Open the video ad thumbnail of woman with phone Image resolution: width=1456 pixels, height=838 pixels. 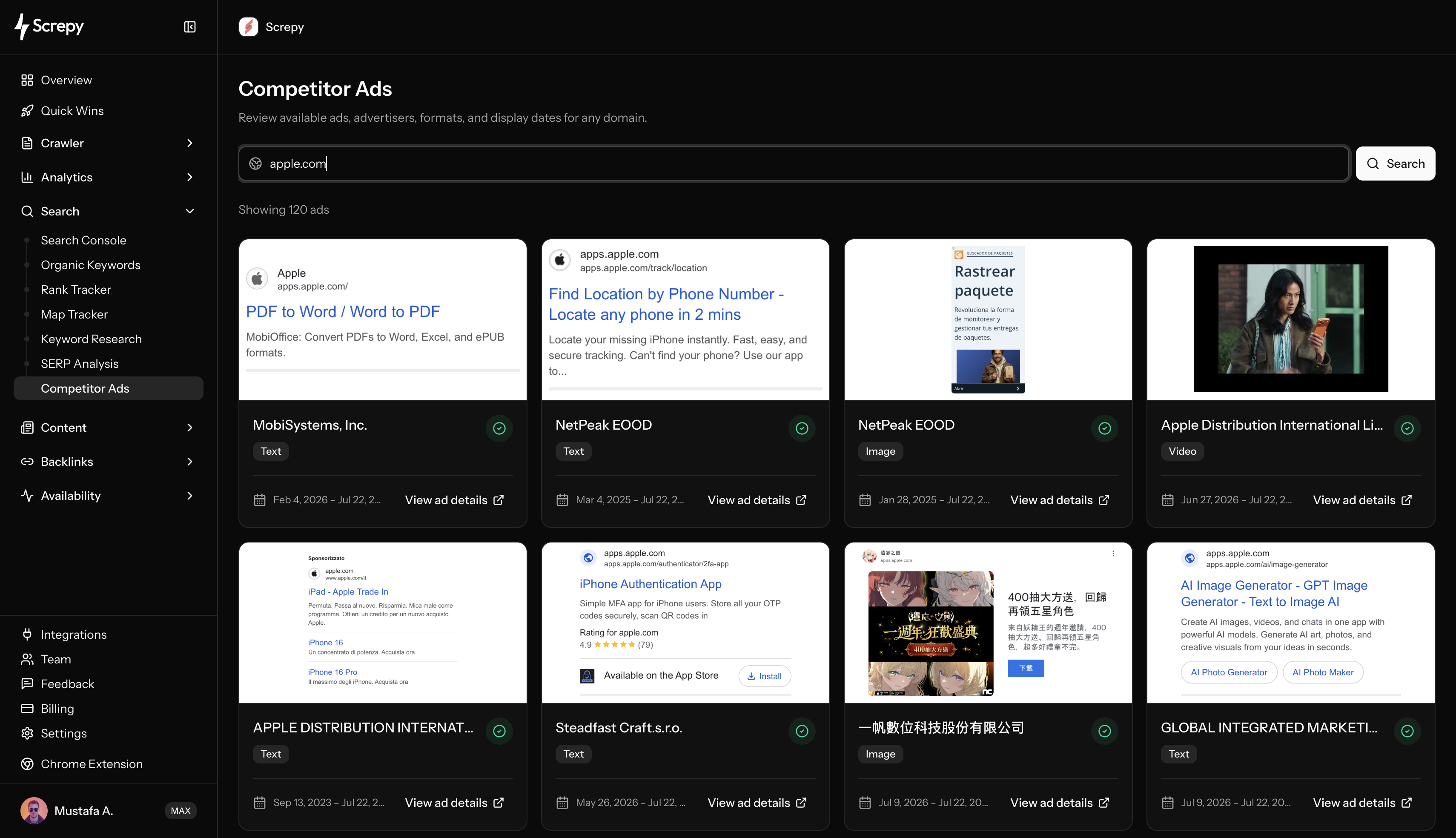tap(1291, 319)
